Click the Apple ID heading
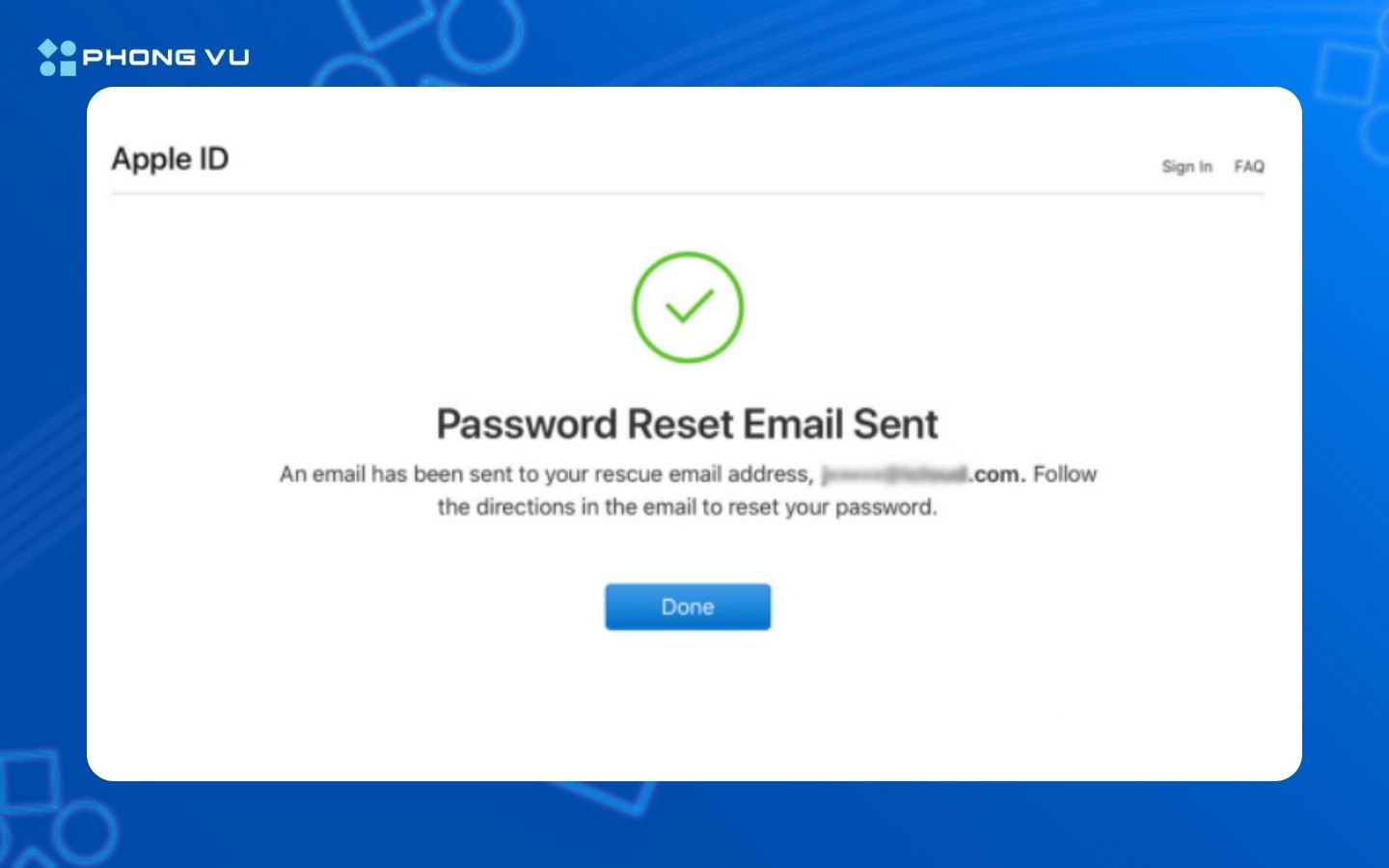 pos(170,159)
